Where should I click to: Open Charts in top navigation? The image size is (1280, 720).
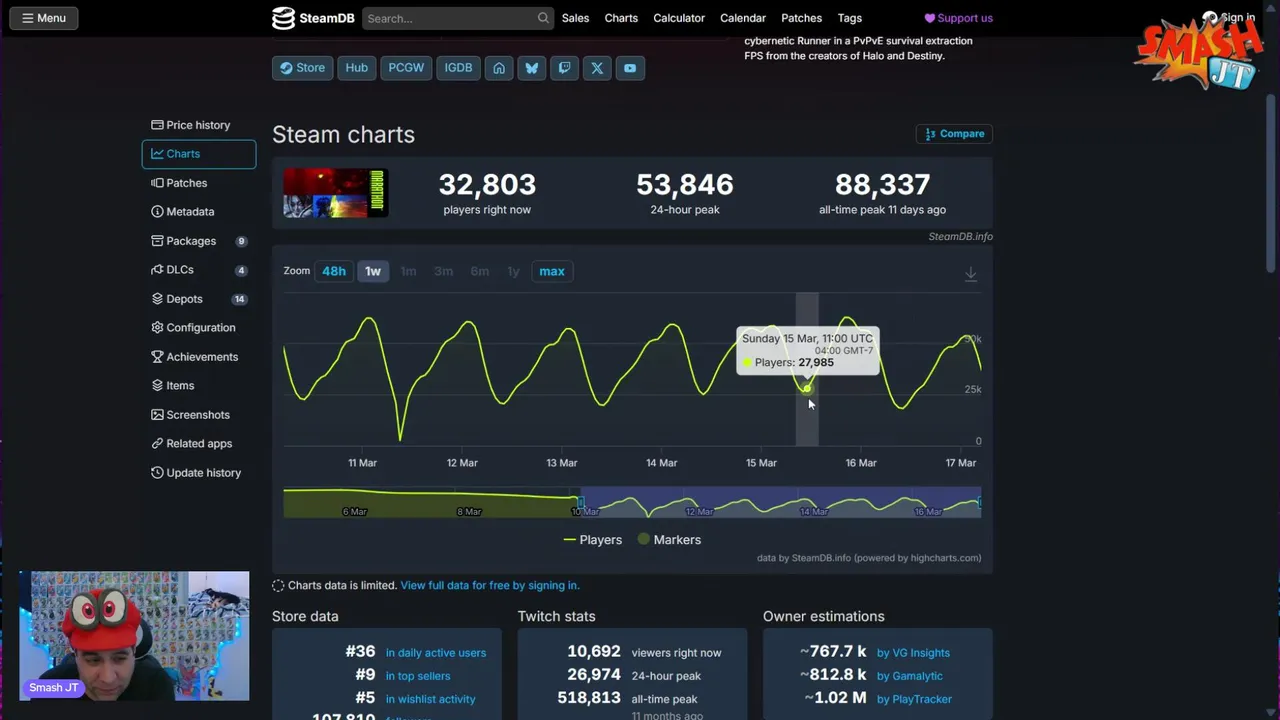(621, 18)
